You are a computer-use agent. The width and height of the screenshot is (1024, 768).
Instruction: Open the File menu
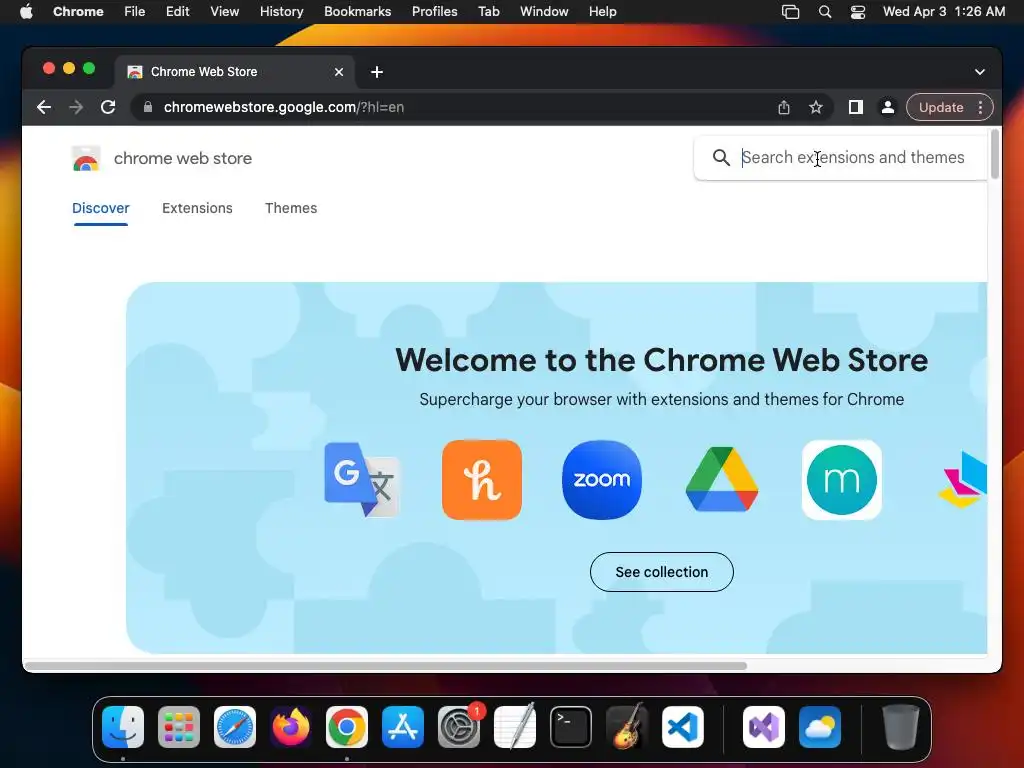coord(135,12)
